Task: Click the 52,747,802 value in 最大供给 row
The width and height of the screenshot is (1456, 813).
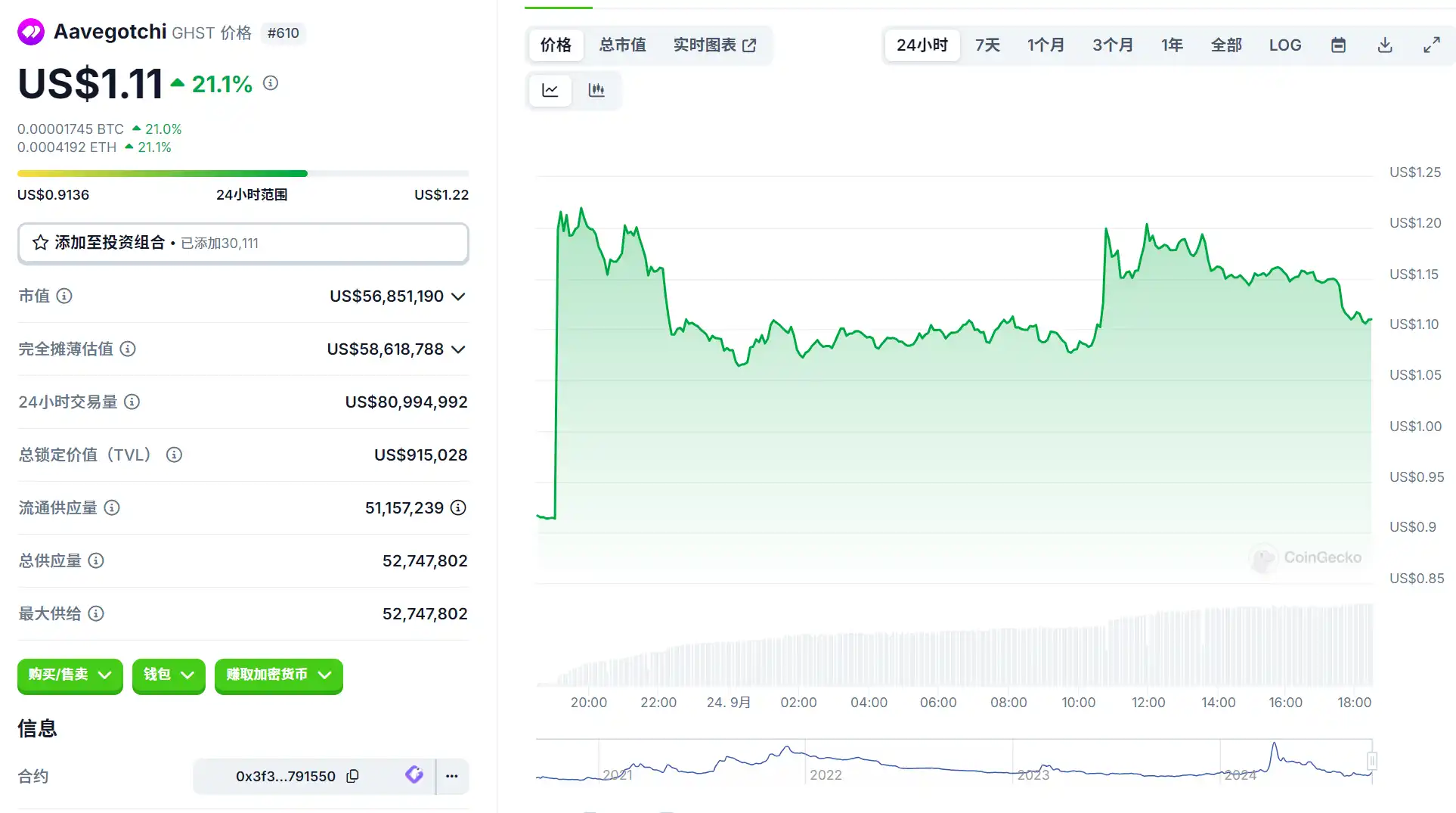Action: (425, 614)
